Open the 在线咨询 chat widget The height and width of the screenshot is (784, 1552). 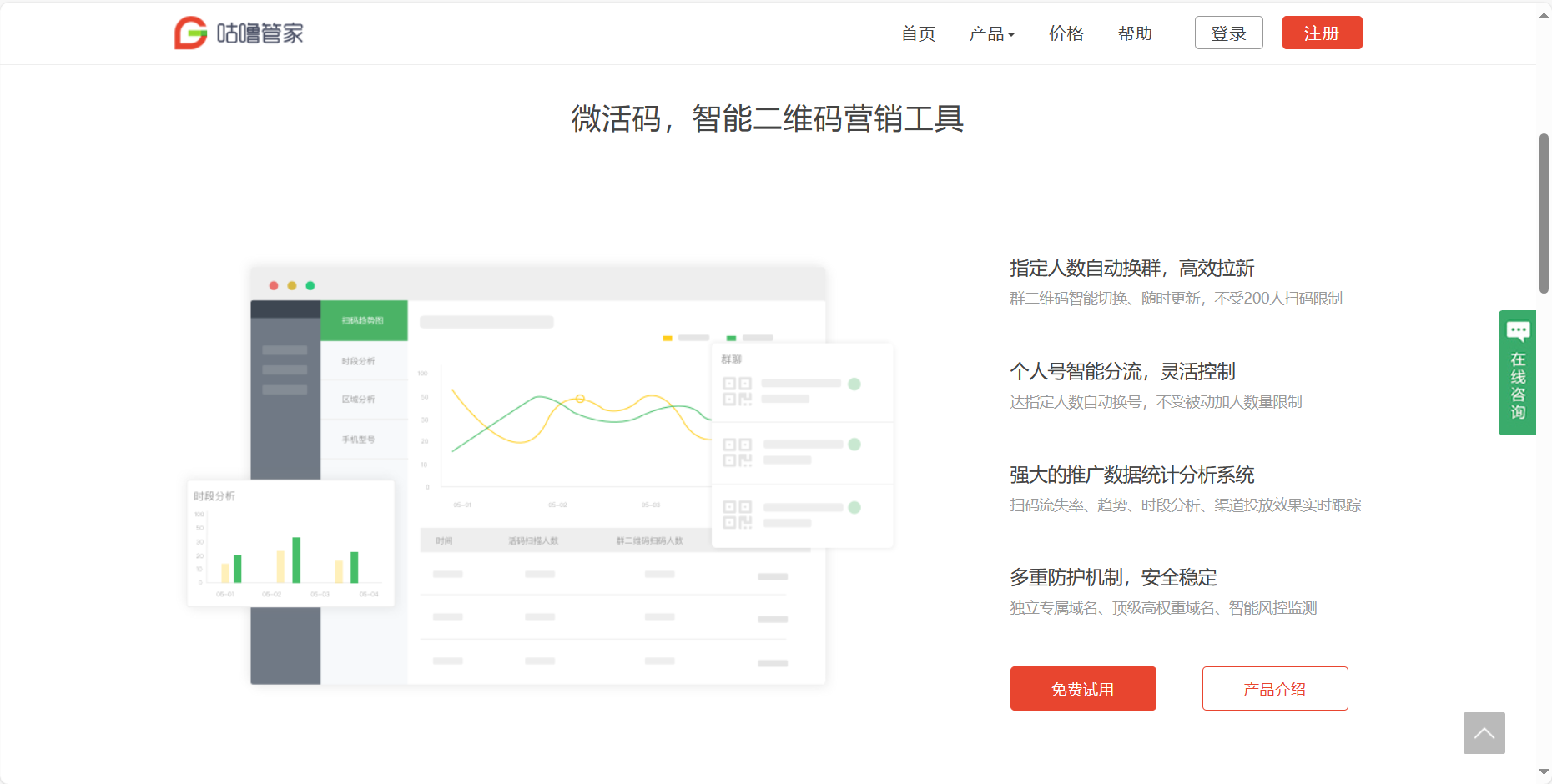(x=1517, y=373)
